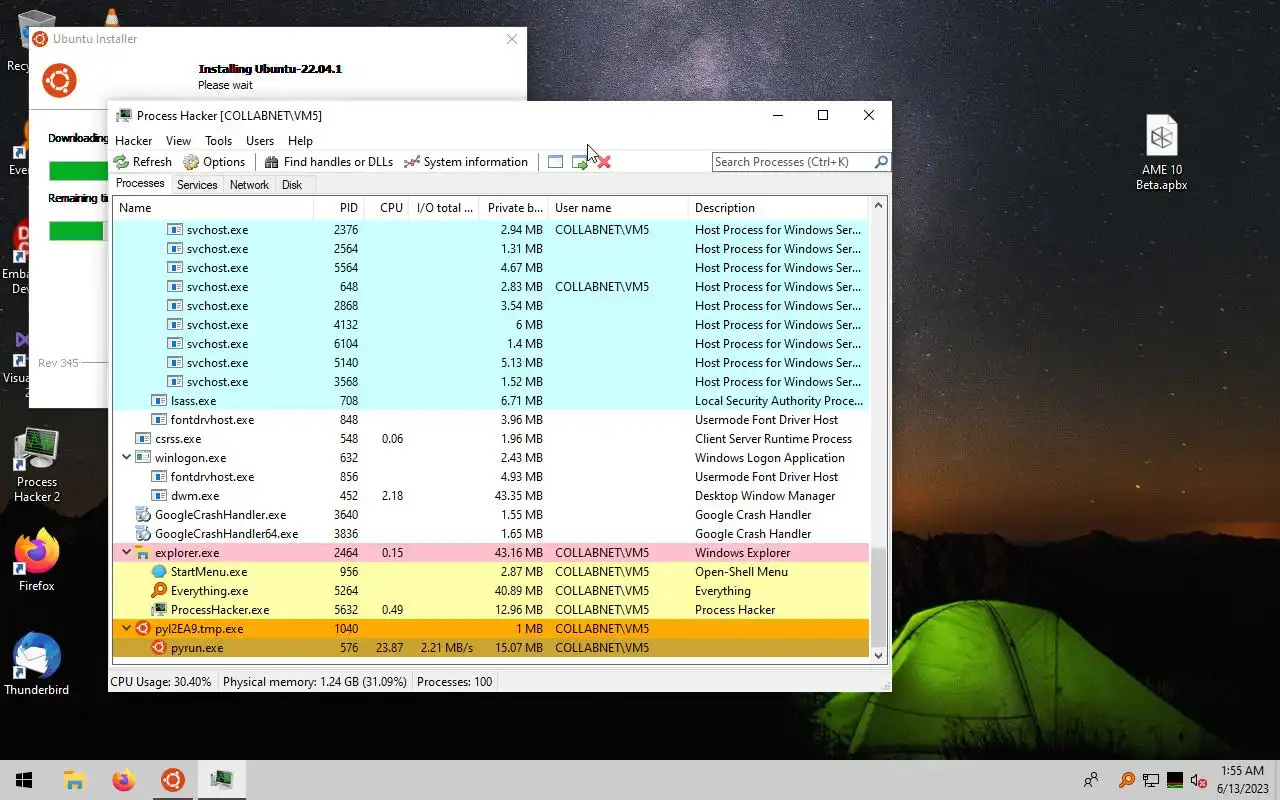Sort by the User name column header
Viewport: 1280px width, 800px height.
[x=618, y=208]
